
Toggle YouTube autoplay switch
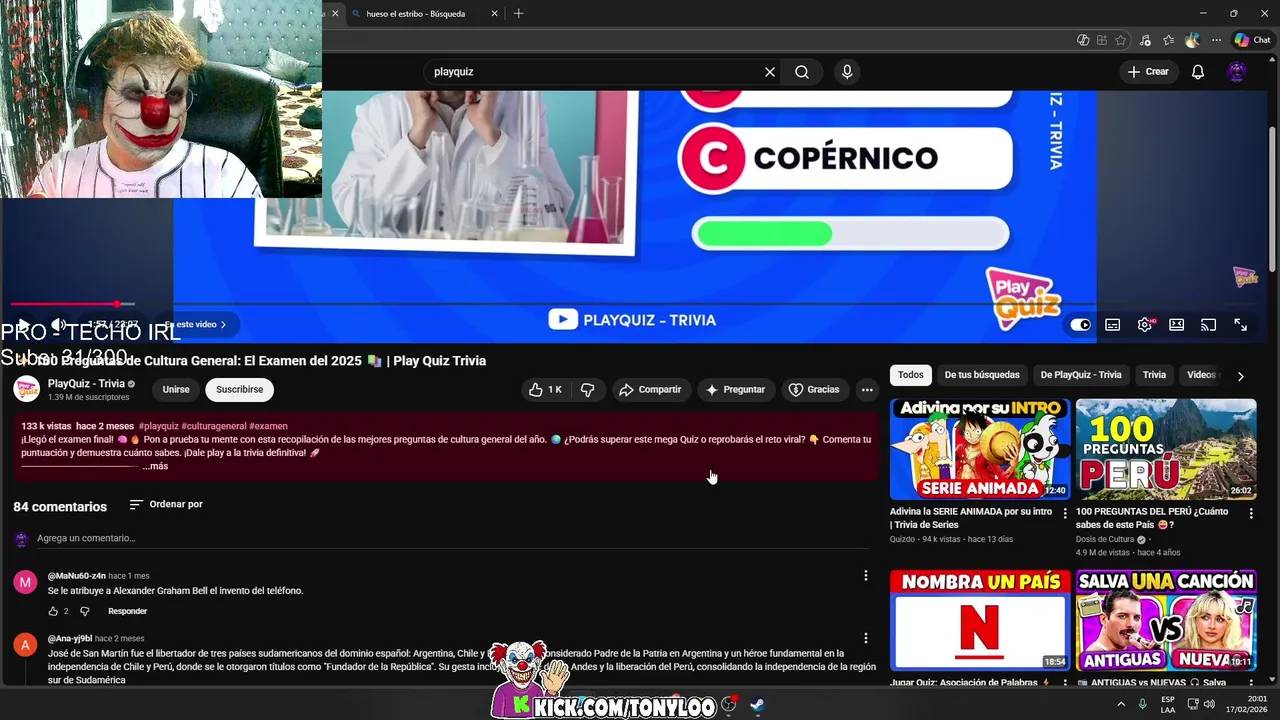(x=1080, y=325)
